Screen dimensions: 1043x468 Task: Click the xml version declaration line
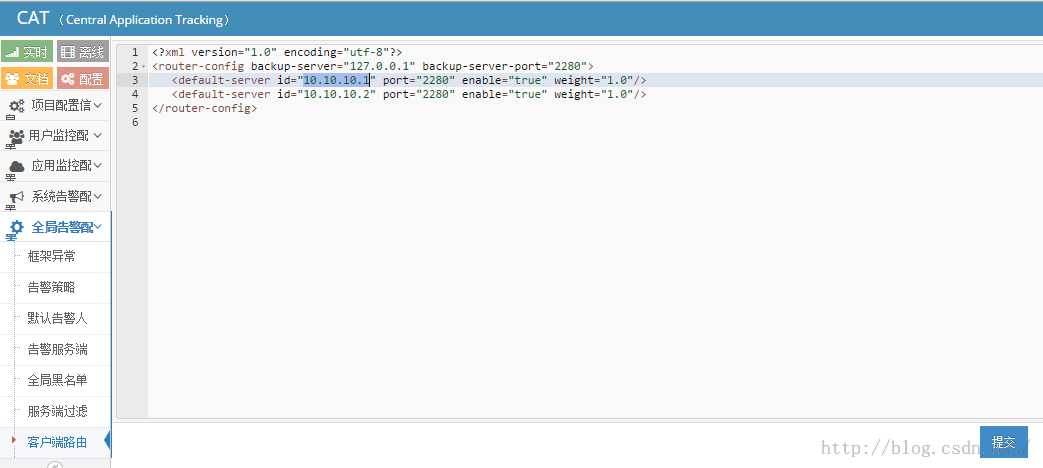point(277,52)
